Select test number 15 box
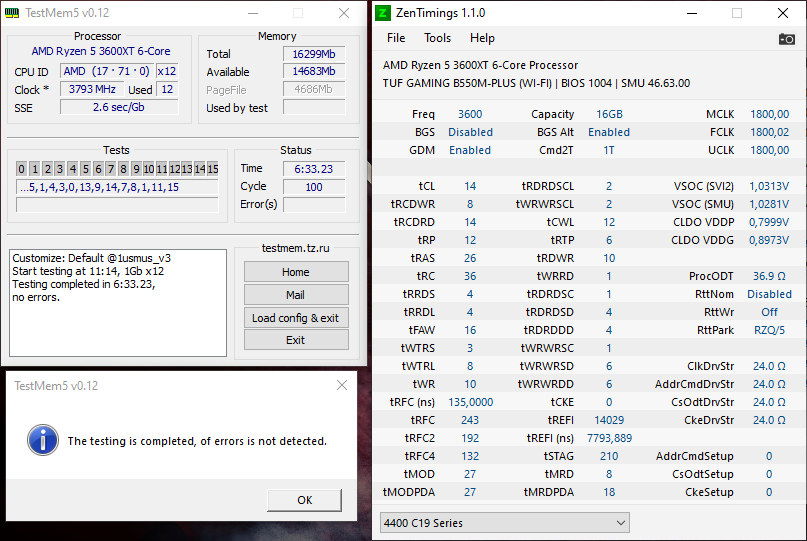Image resolution: width=807 pixels, height=541 pixels. coord(213,169)
